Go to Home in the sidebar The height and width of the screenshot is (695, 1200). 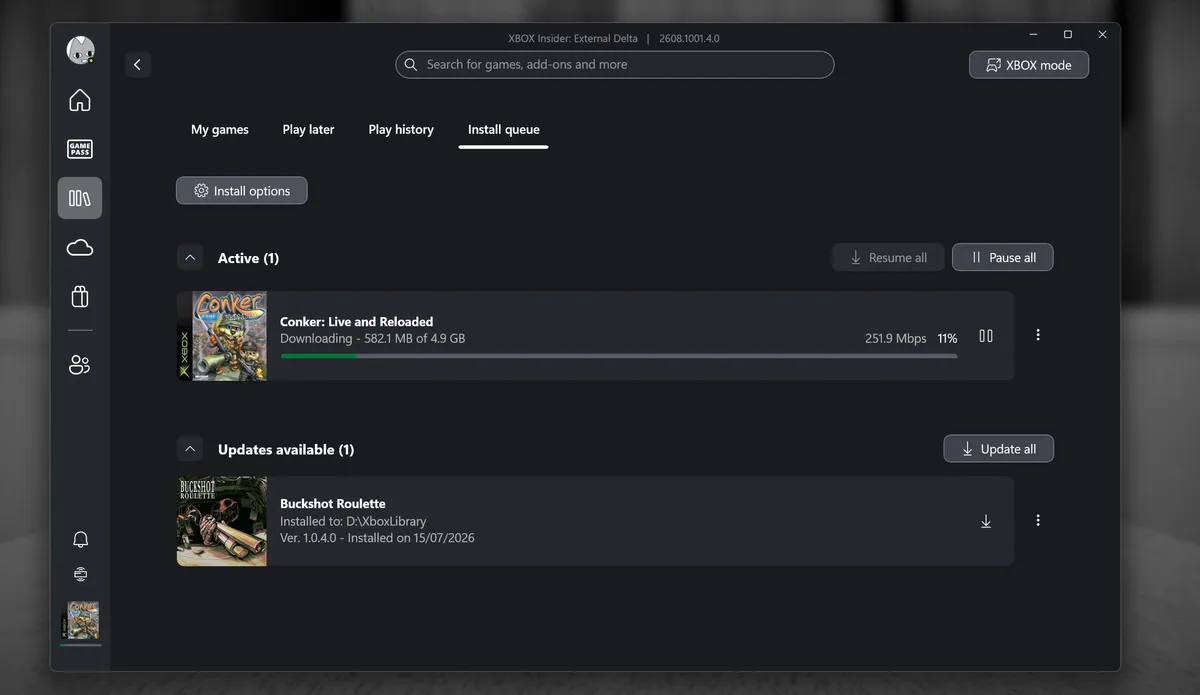(x=80, y=100)
